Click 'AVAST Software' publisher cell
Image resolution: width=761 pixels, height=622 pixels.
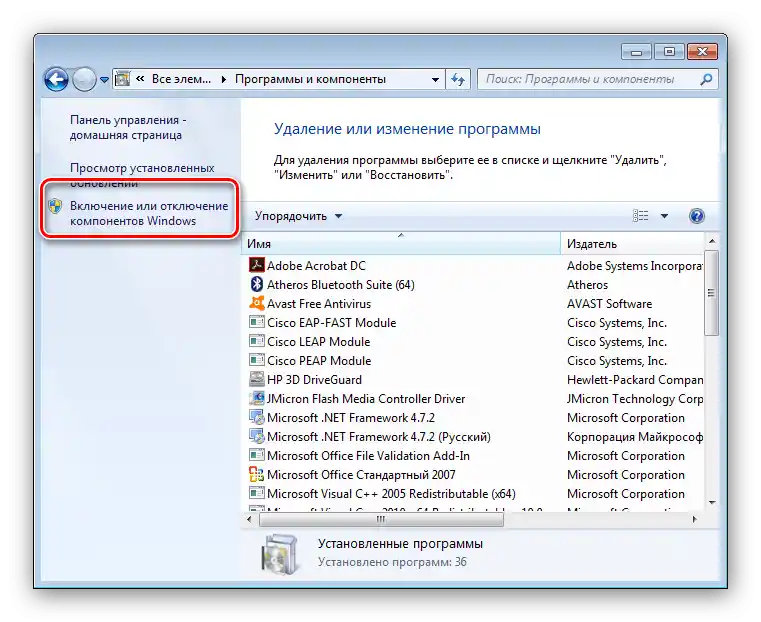[610, 304]
